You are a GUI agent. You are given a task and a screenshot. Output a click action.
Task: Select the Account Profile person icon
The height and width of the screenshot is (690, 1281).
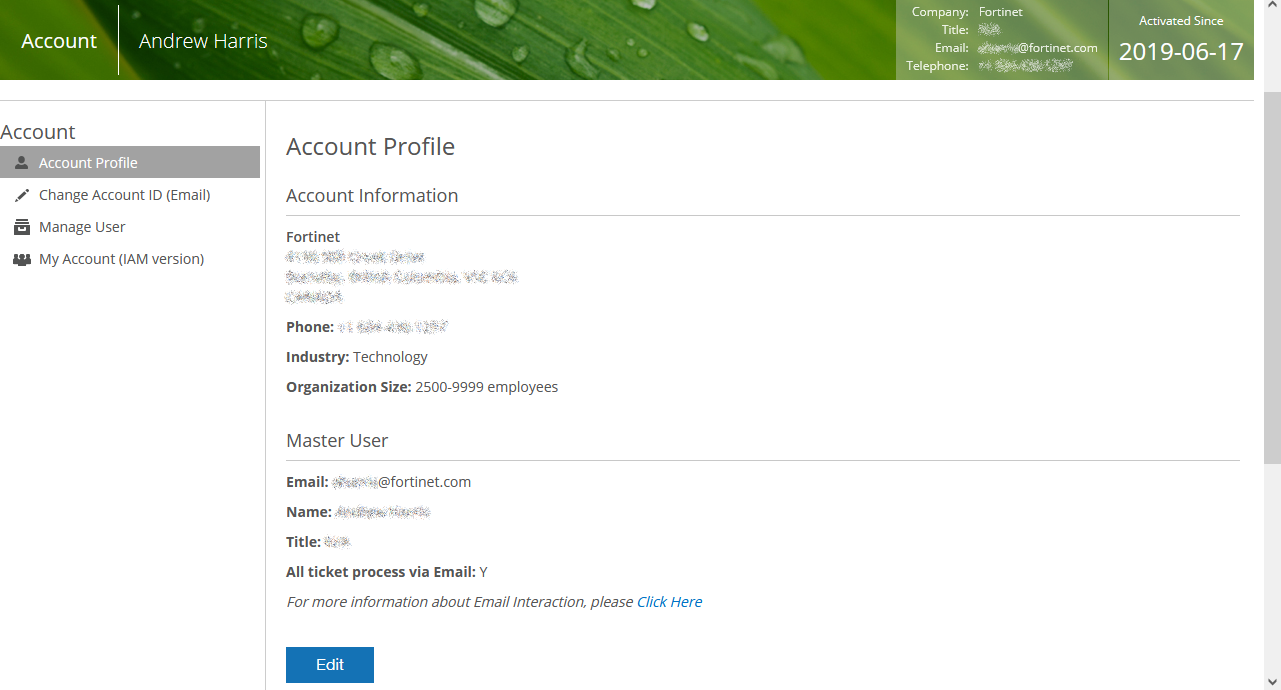[x=21, y=161]
